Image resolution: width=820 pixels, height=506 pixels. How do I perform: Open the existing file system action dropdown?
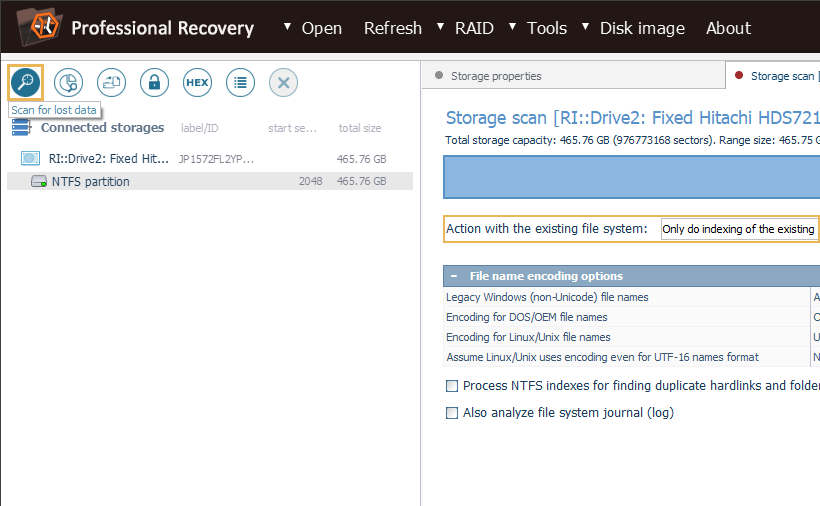(x=739, y=229)
